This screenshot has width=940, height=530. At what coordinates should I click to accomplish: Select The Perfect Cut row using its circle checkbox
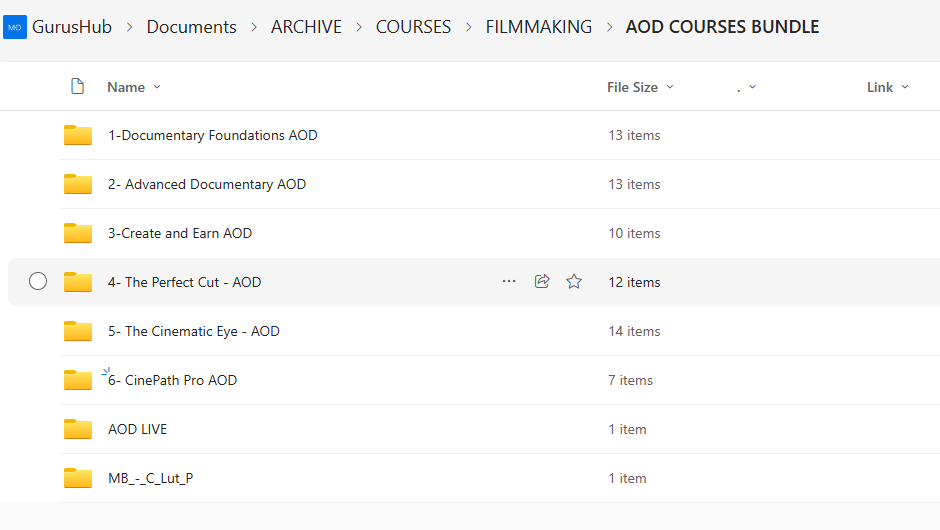38,282
